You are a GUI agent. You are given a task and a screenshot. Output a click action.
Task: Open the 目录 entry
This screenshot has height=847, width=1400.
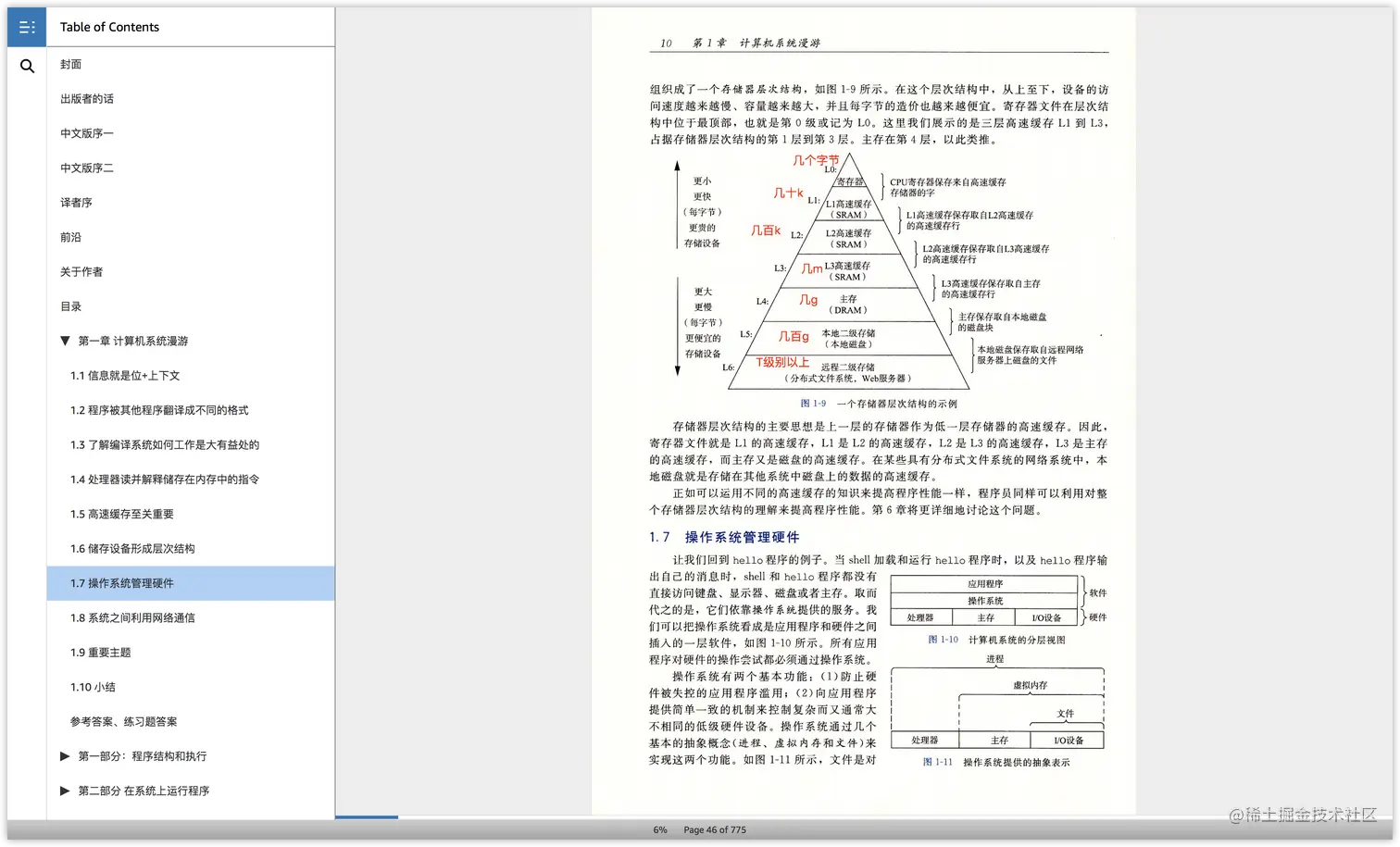pyautogui.click(x=70, y=306)
